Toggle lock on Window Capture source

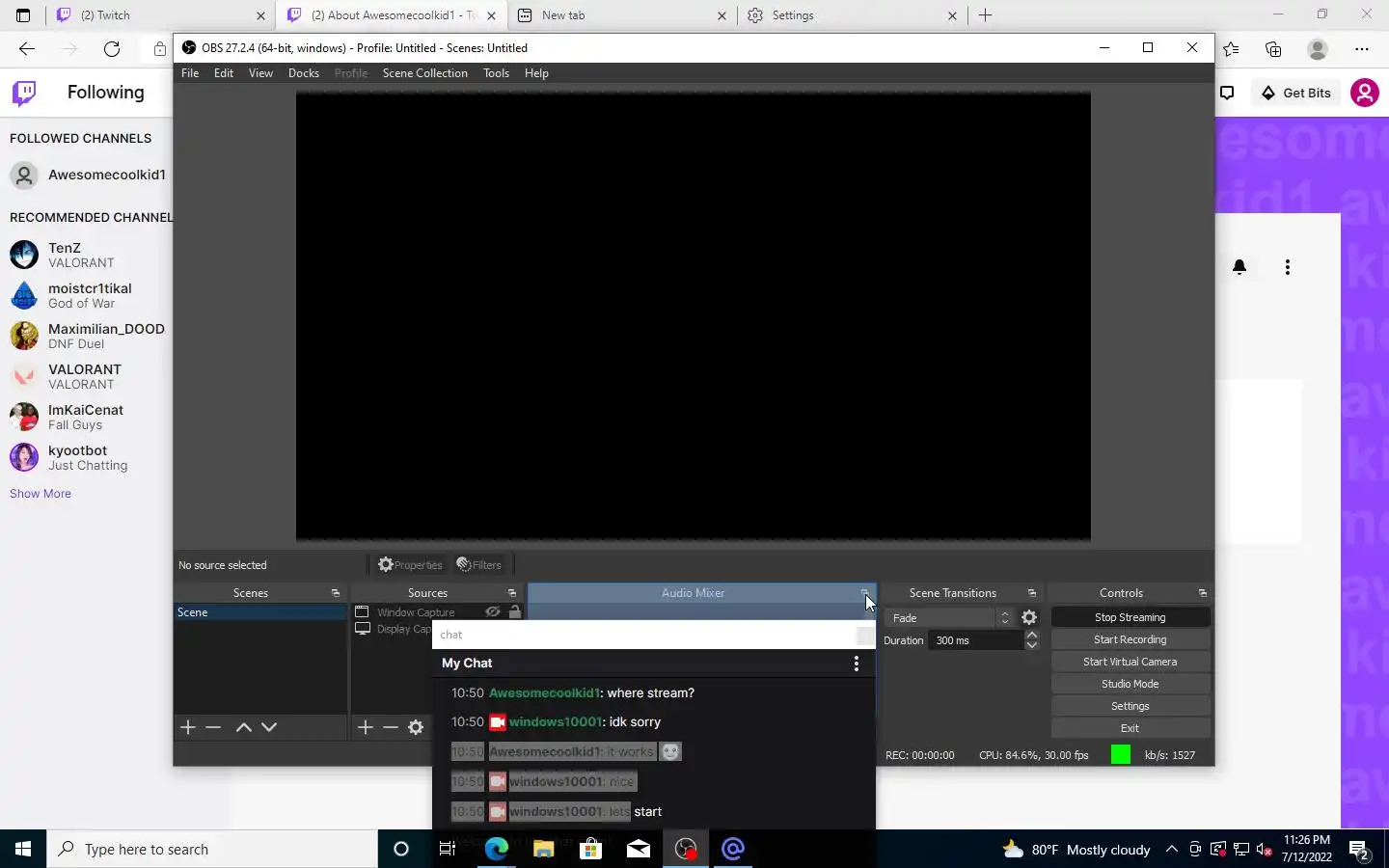(x=515, y=612)
